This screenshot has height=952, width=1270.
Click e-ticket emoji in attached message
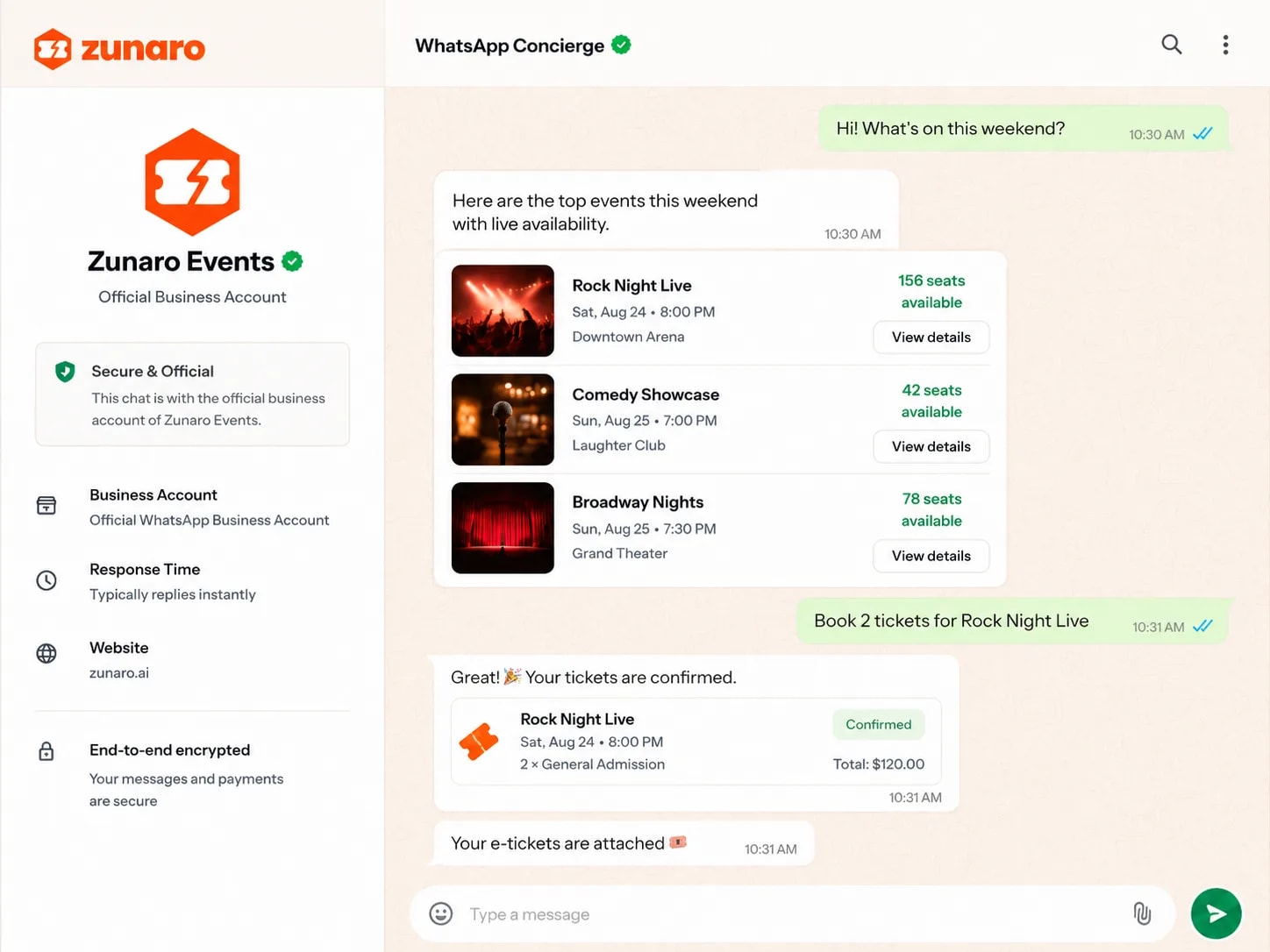coord(678,842)
